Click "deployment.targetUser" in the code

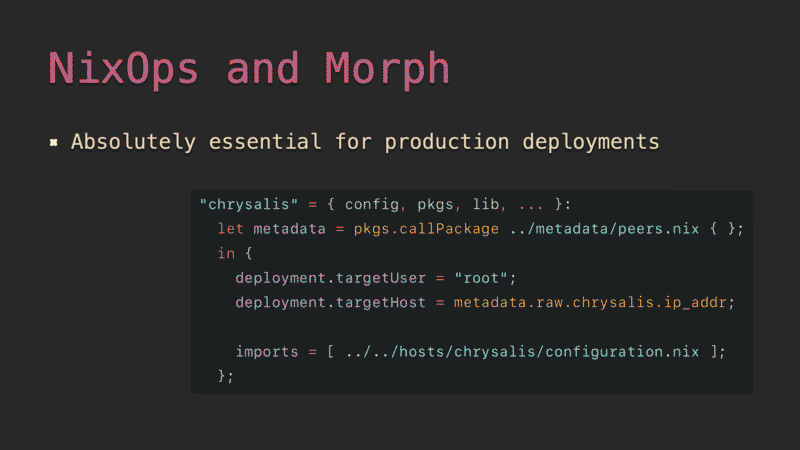point(330,278)
